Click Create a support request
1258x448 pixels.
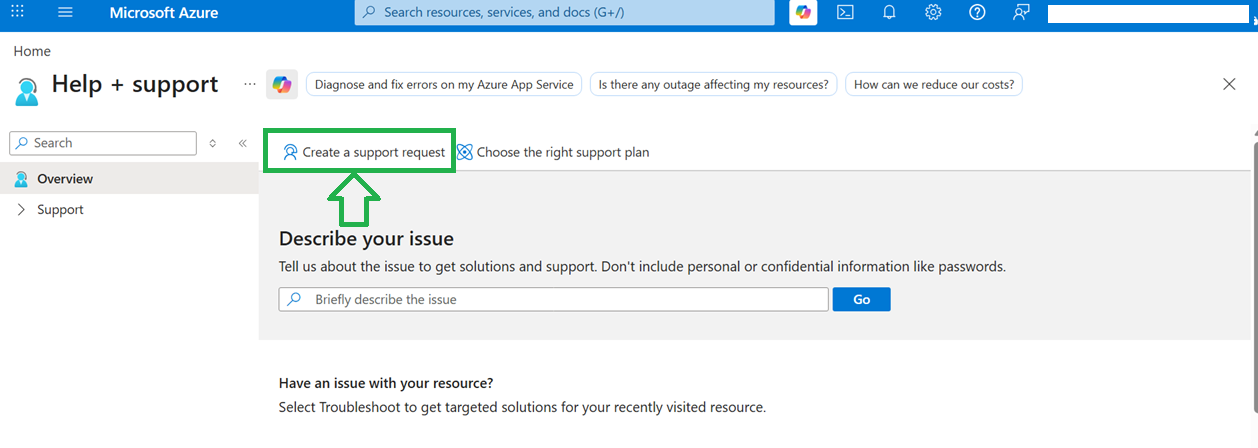364,152
